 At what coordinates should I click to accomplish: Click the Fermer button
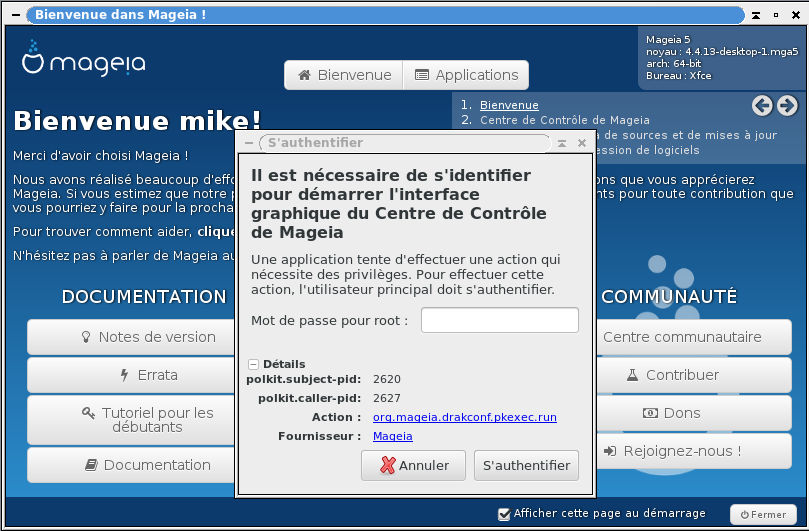(763, 514)
